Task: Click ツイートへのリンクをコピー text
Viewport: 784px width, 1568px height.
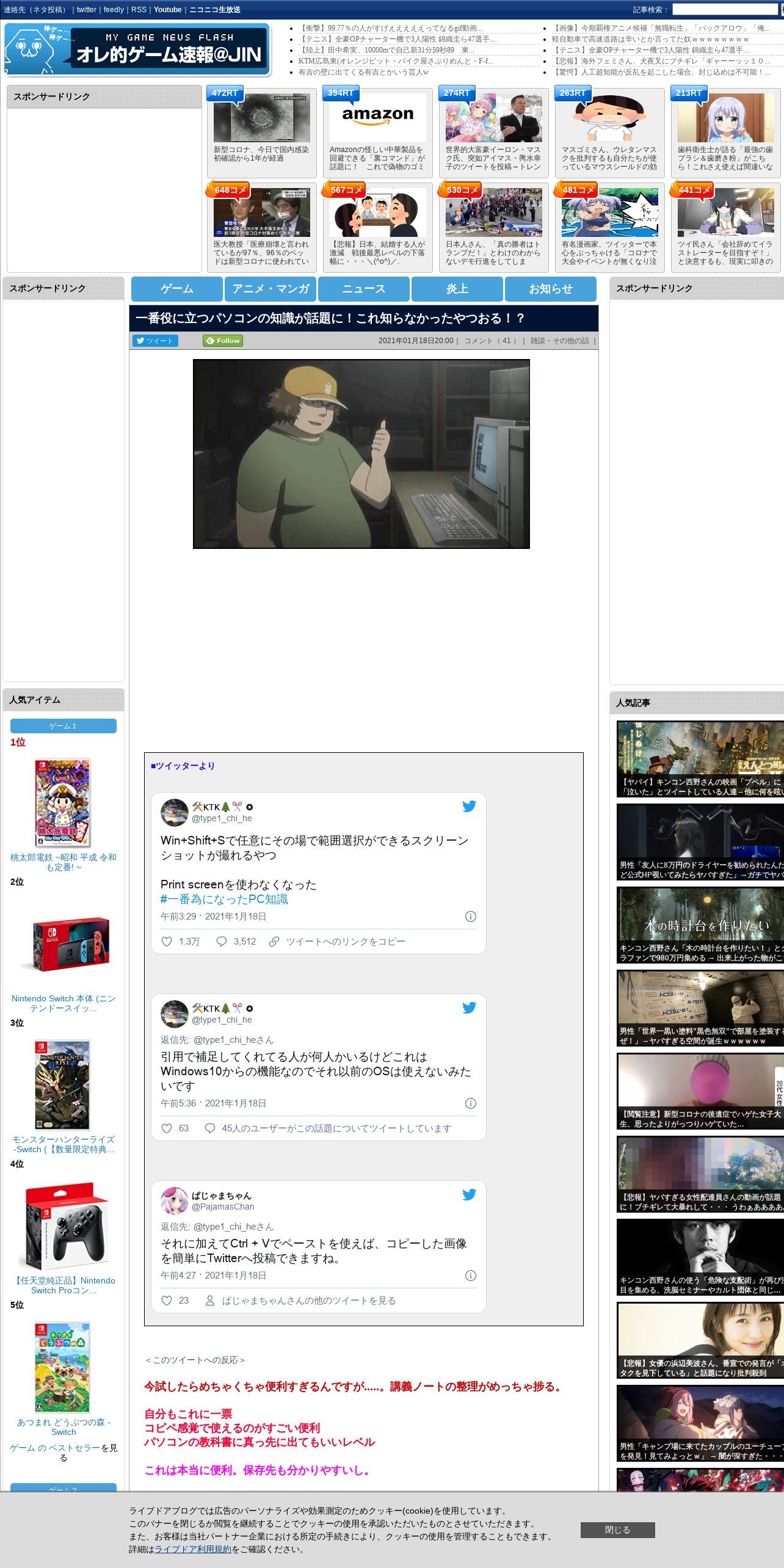Action: coord(346,942)
